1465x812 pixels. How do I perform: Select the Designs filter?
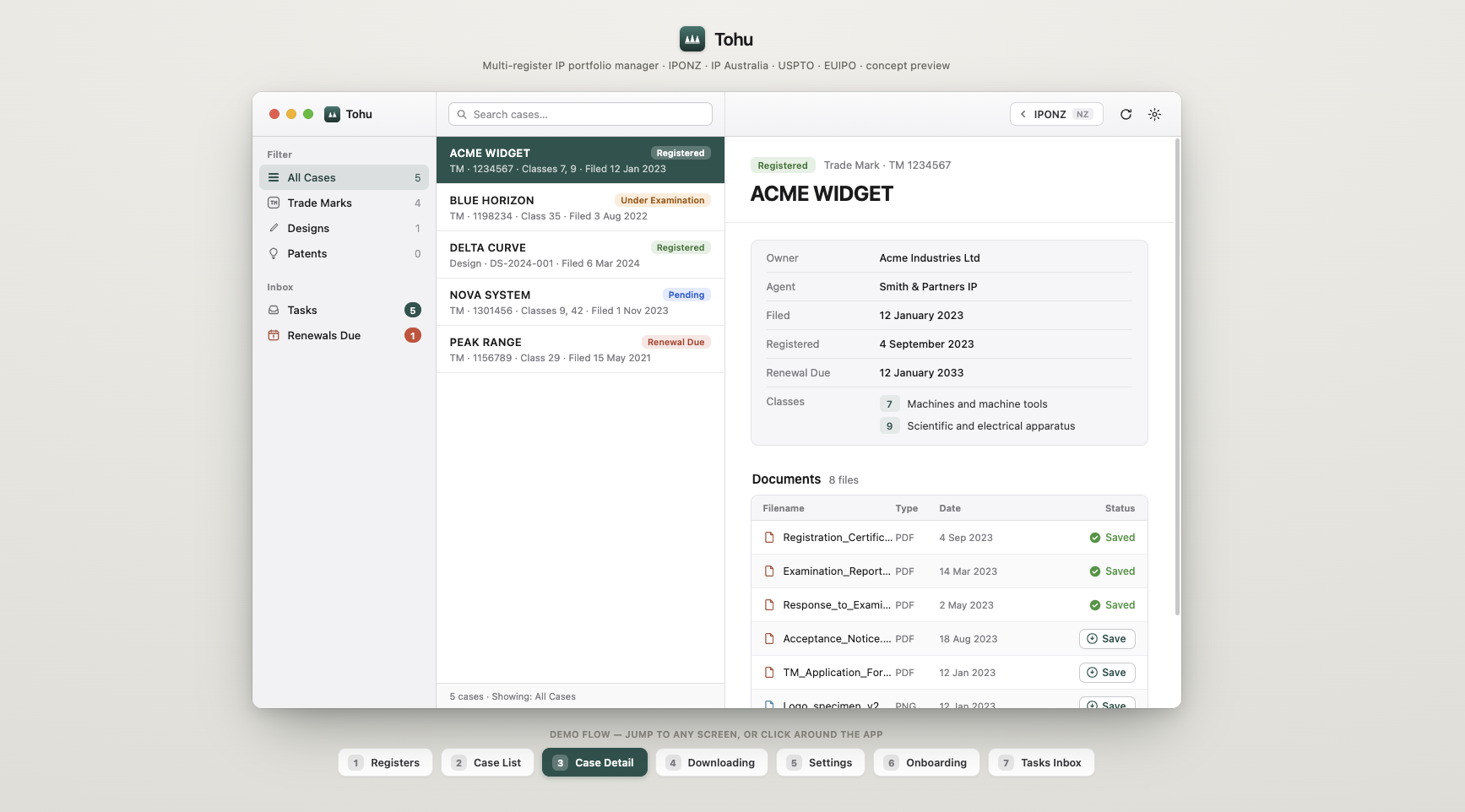click(344, 229)
